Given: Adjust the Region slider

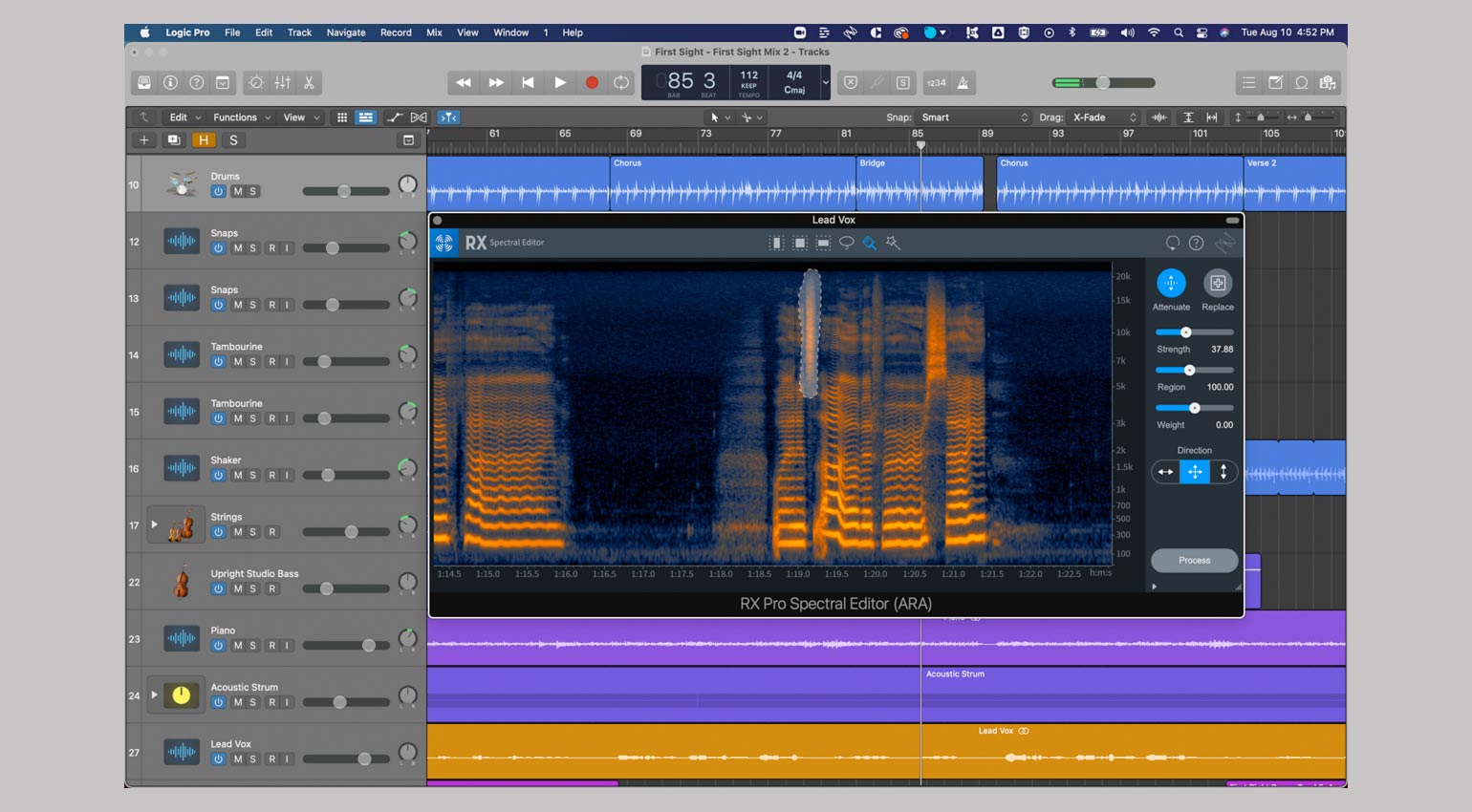Looking at the screenshot, I should (x=1190, y=370).
